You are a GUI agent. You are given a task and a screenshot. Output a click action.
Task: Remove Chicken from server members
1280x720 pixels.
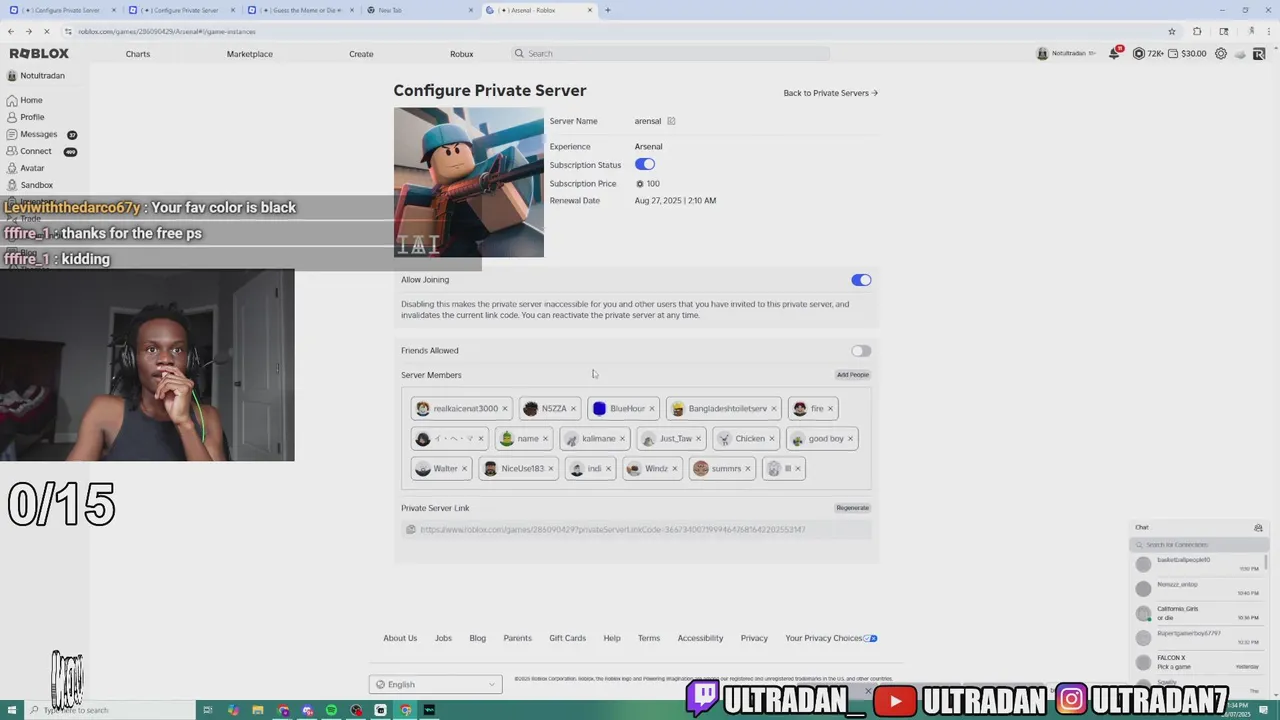(772, 439)
